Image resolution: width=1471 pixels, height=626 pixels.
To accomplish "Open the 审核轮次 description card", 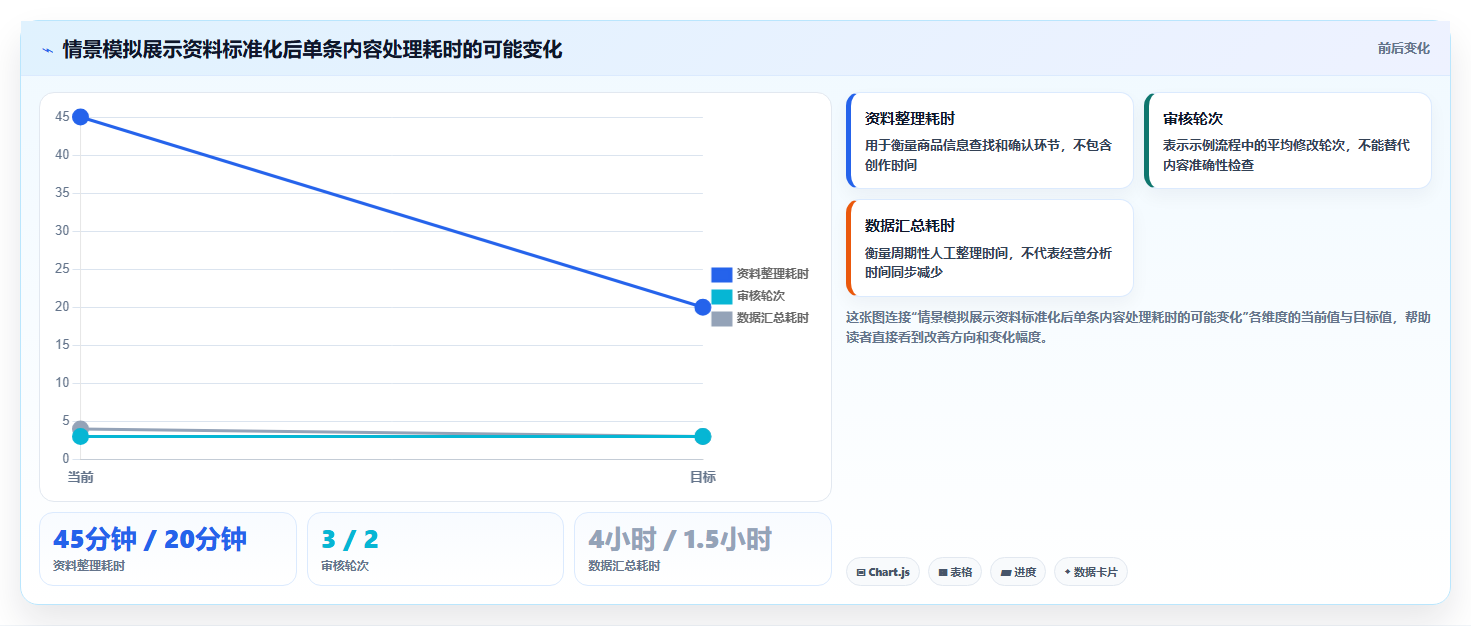I will point(1288,141).
